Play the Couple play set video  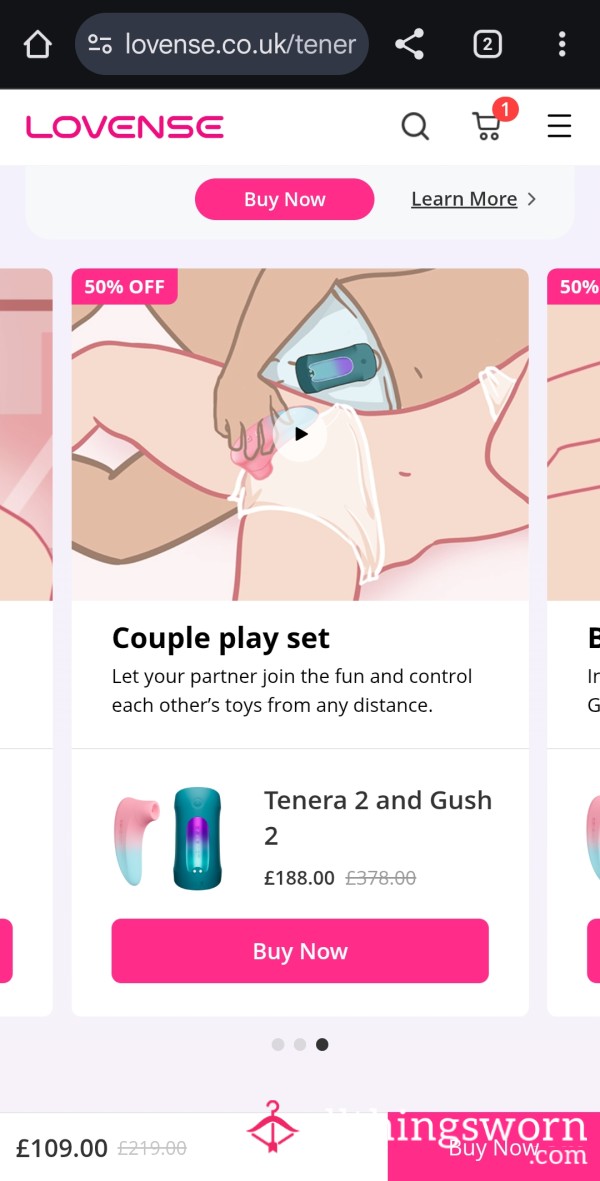(300, 434)
